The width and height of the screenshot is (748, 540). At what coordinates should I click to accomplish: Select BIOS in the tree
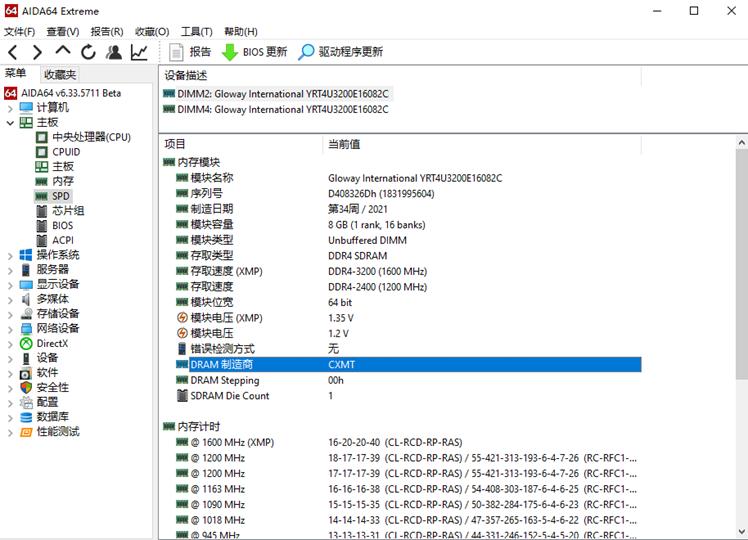[54, 226]
